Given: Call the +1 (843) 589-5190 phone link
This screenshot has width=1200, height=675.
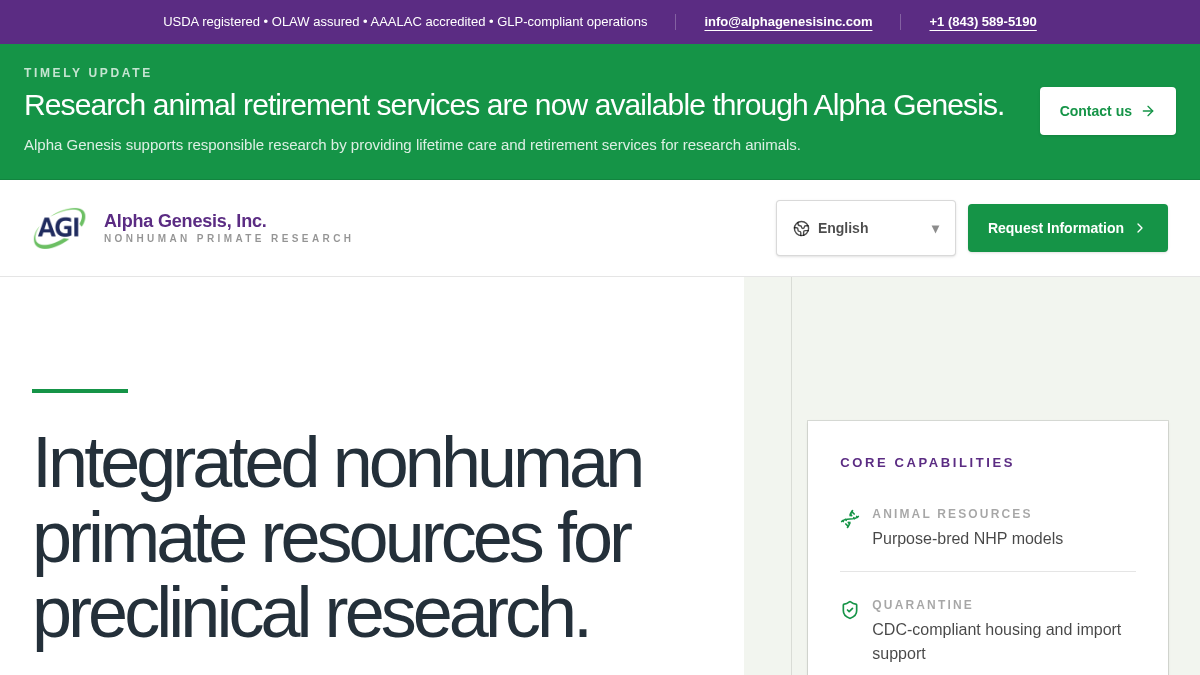Looking at the screenshot, I should tap(983, 22).
